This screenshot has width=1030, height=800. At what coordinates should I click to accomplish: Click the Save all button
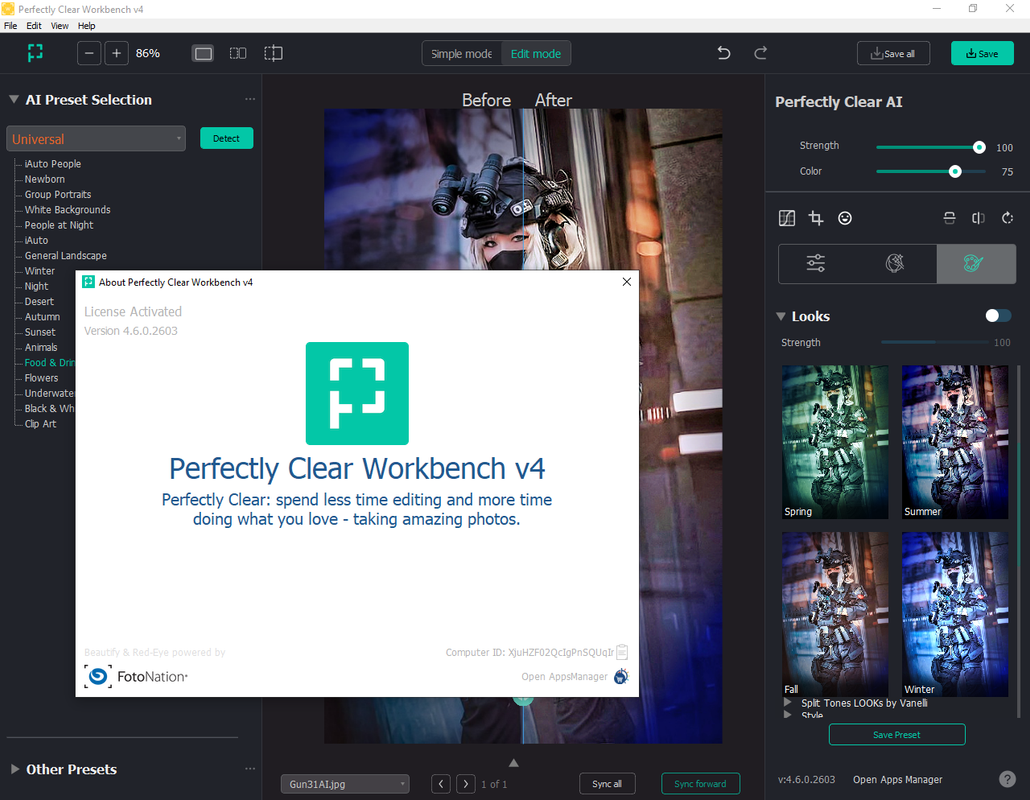pyautogui.click(x=893, y=53)
